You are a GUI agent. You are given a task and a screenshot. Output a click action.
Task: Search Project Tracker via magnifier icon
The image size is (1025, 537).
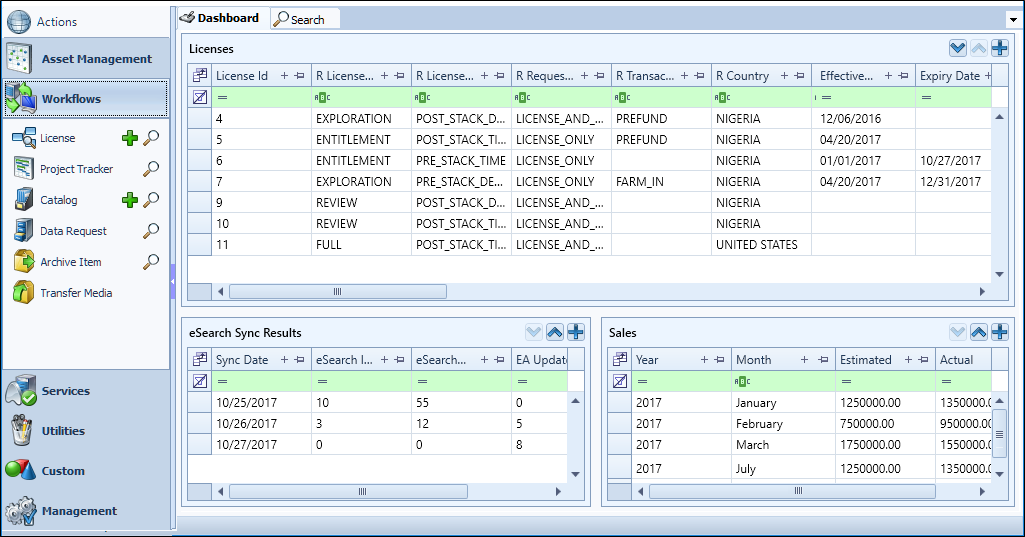click(151, 169)
